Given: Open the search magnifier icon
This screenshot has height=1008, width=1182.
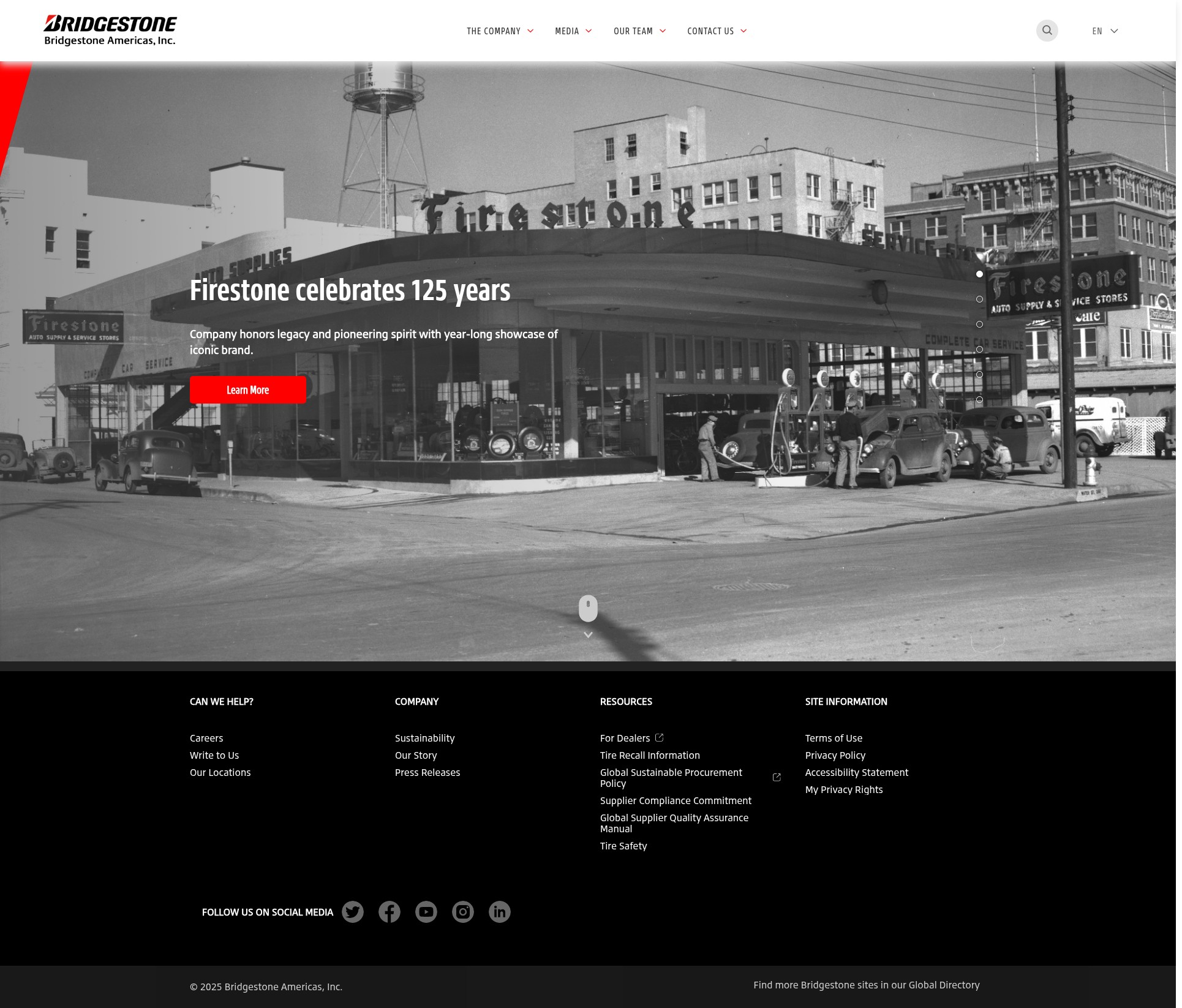Looking at the screenshot, I should (1047, 31).
